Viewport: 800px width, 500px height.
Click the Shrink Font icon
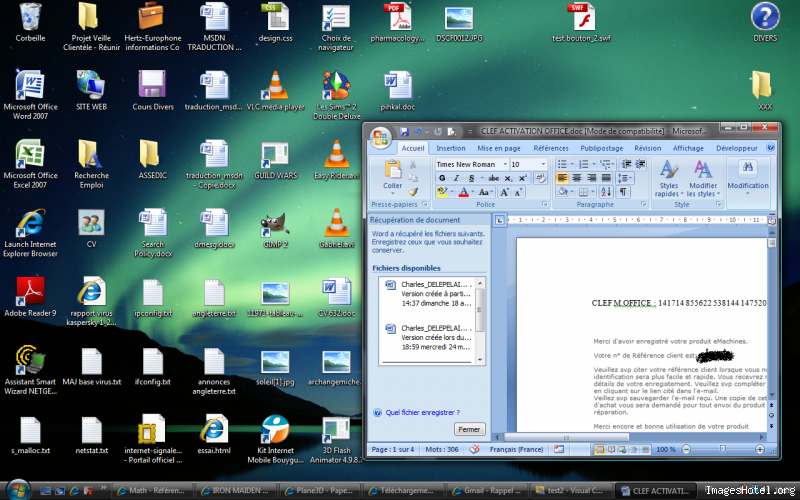[x=518, y=192]
